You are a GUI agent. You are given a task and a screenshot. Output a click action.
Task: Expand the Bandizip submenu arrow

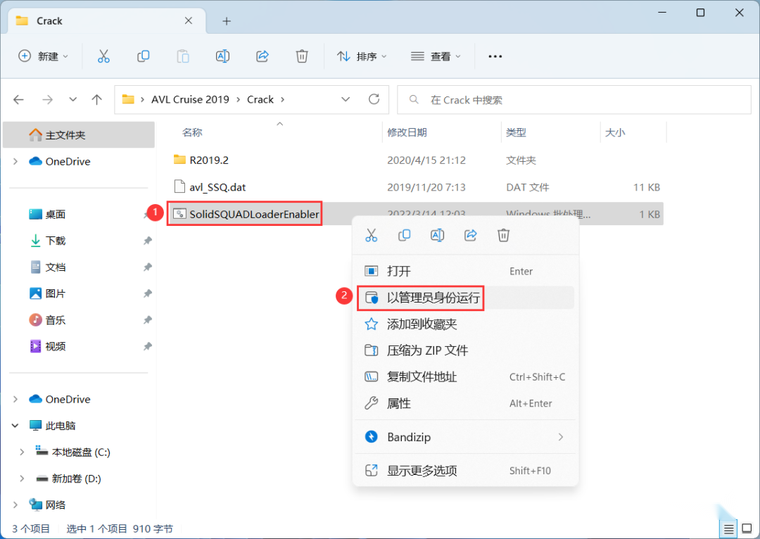[560, 437]
